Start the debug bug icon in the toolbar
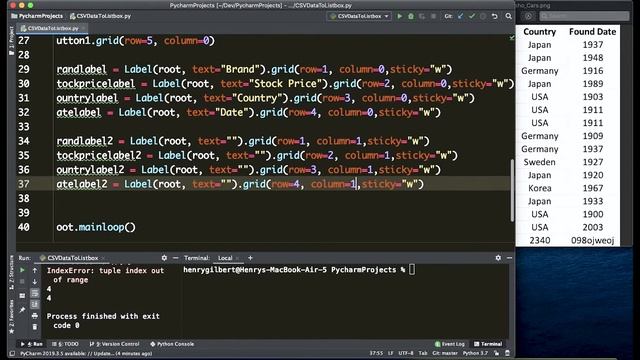 tap(411, 16)
